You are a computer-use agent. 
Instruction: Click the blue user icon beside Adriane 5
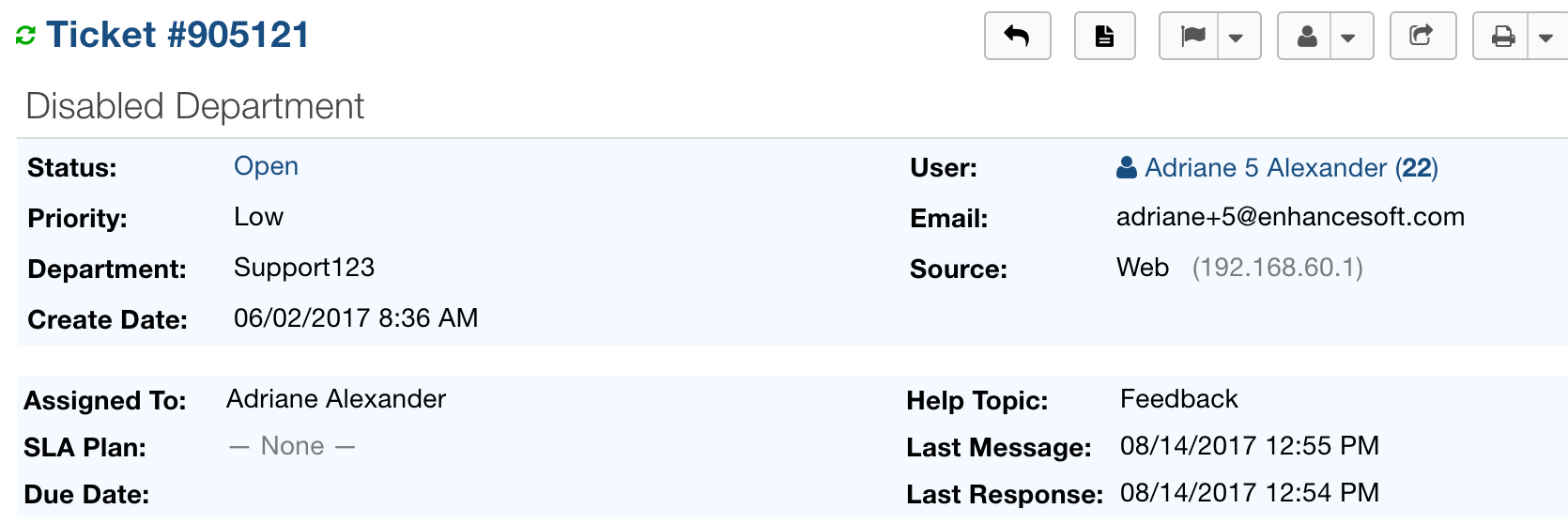pyautogui.click(x=1127, y=168)
